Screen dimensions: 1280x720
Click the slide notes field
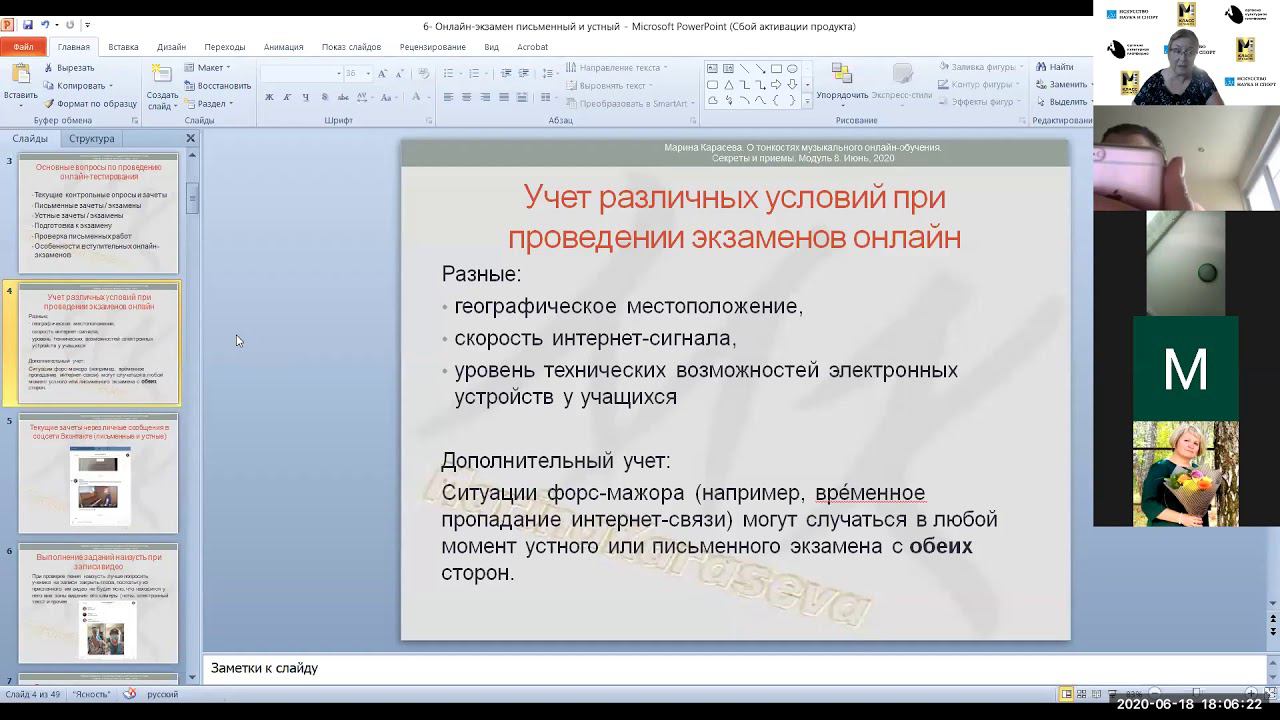735,668
